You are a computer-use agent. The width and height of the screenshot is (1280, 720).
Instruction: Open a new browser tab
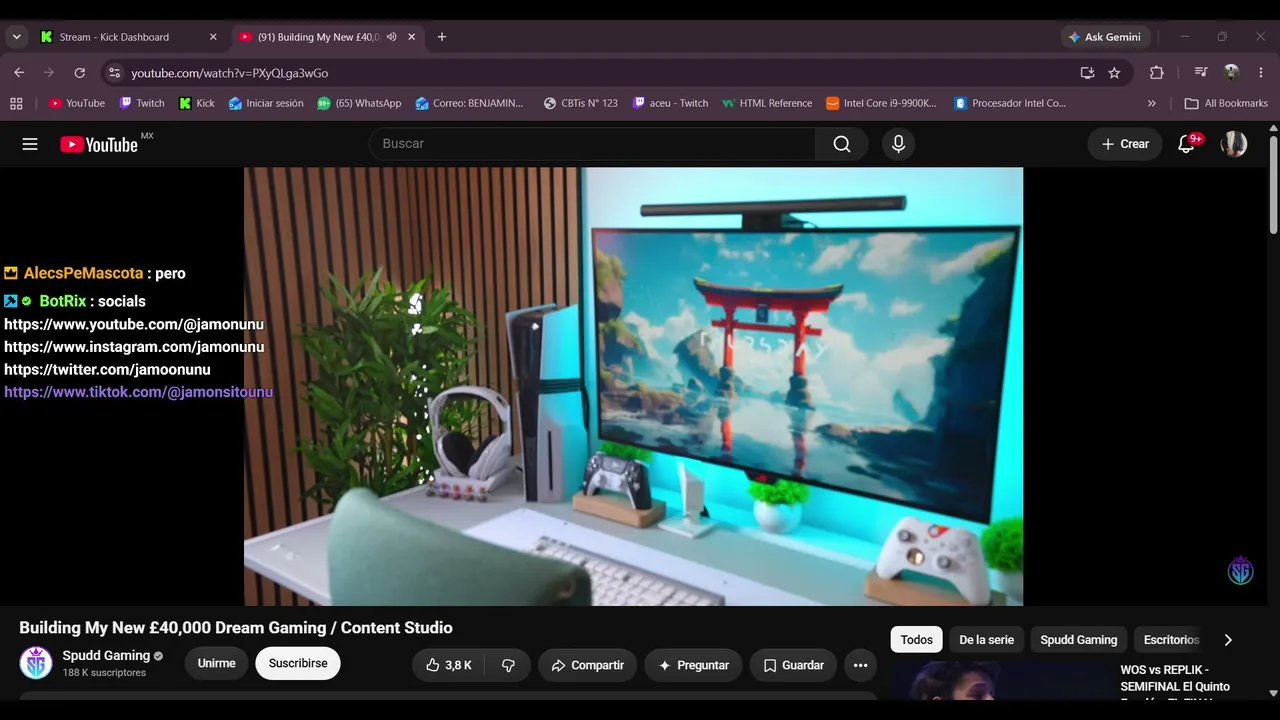coord(442,37)
